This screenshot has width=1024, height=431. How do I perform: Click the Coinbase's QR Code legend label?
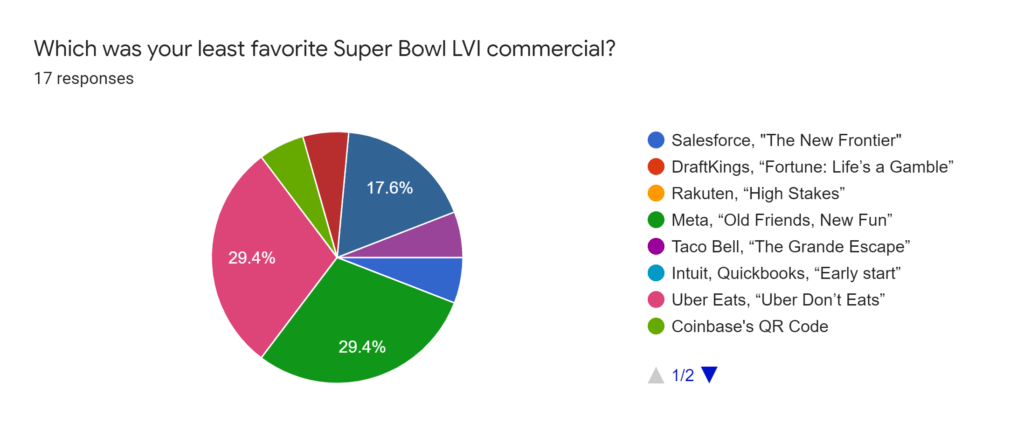point(750,327)
